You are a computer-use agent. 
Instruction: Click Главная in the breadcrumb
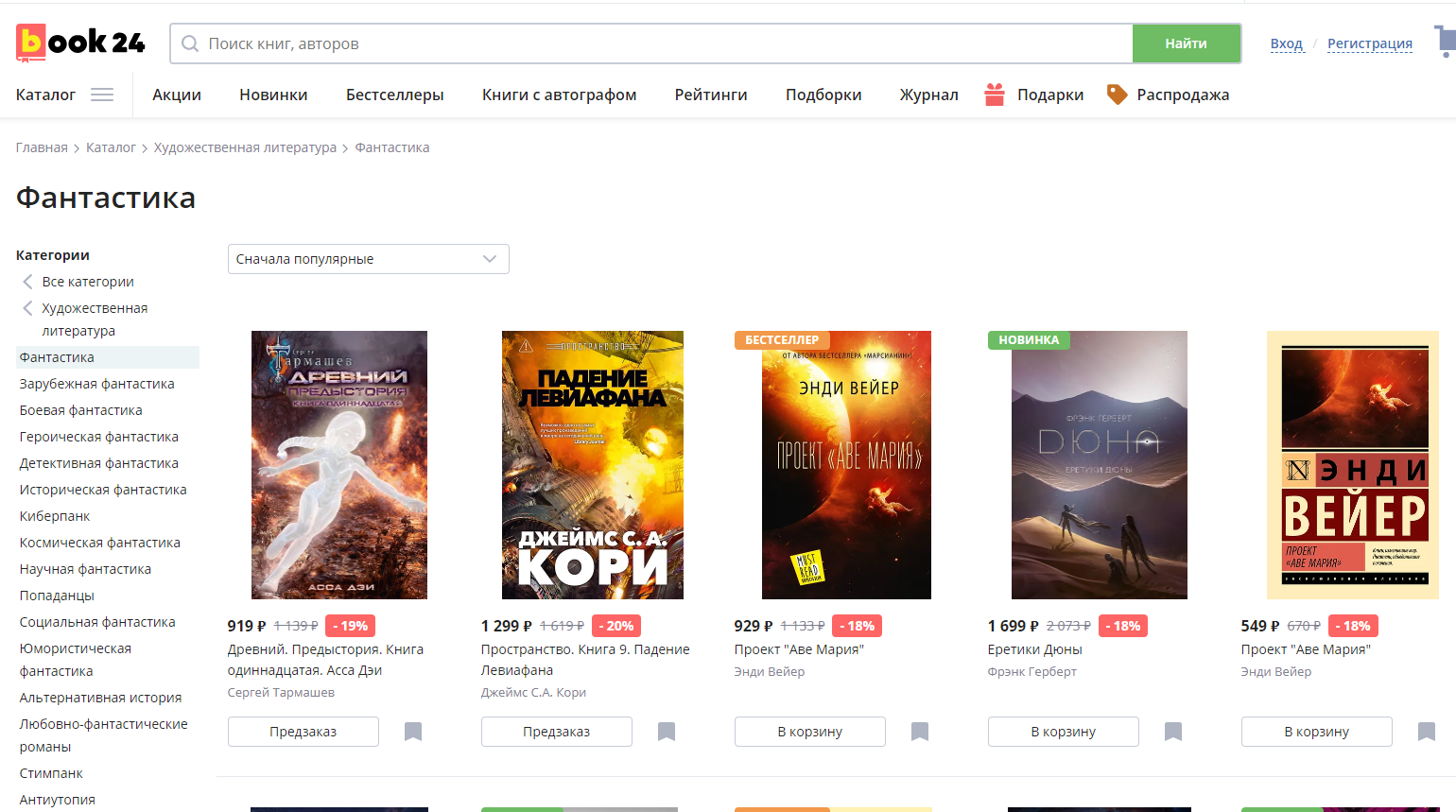(42, 147)
